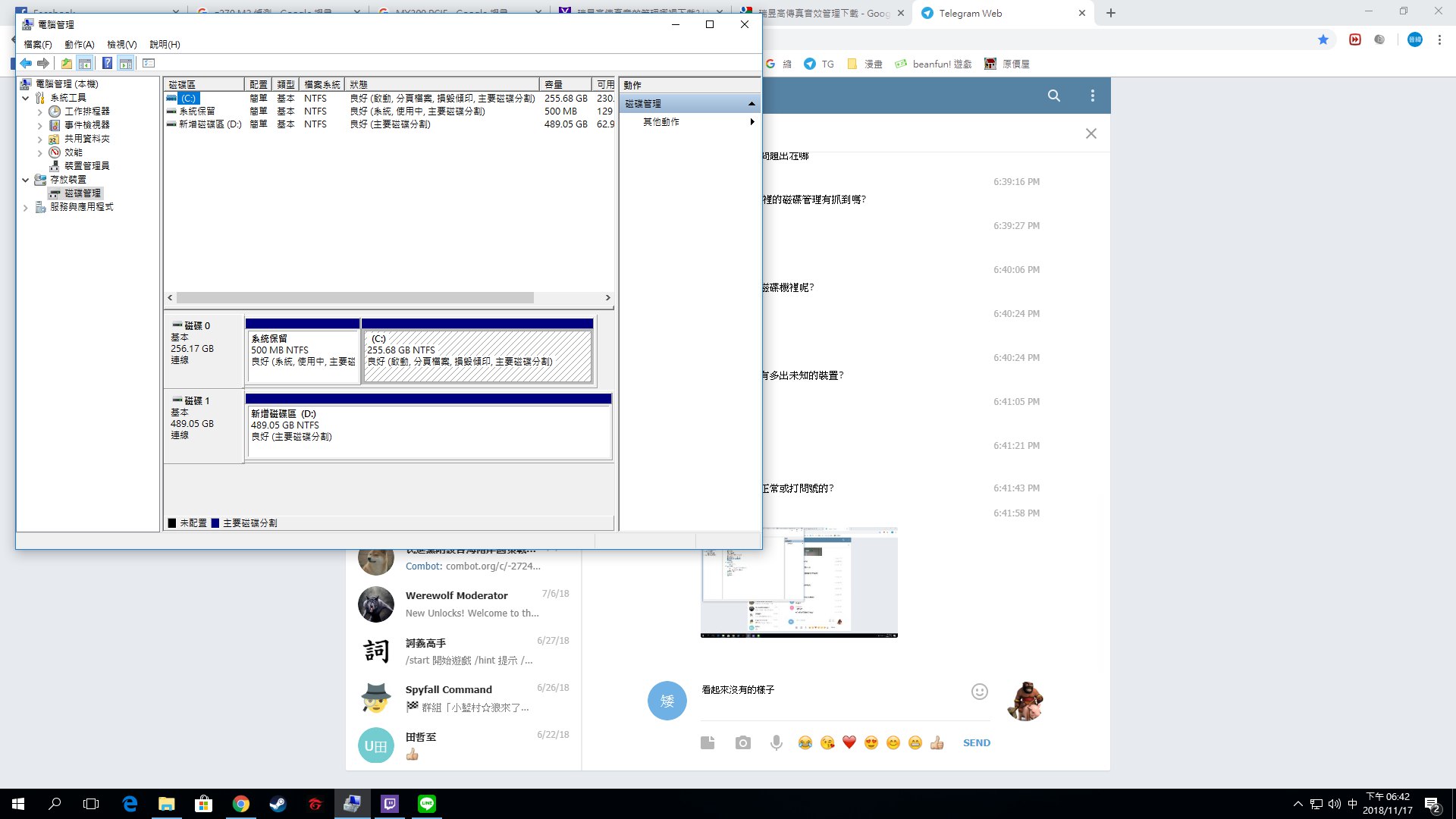Open Twitch from the taskbar
Viewport: 1456px width, 819px height.
click(390, 804)
